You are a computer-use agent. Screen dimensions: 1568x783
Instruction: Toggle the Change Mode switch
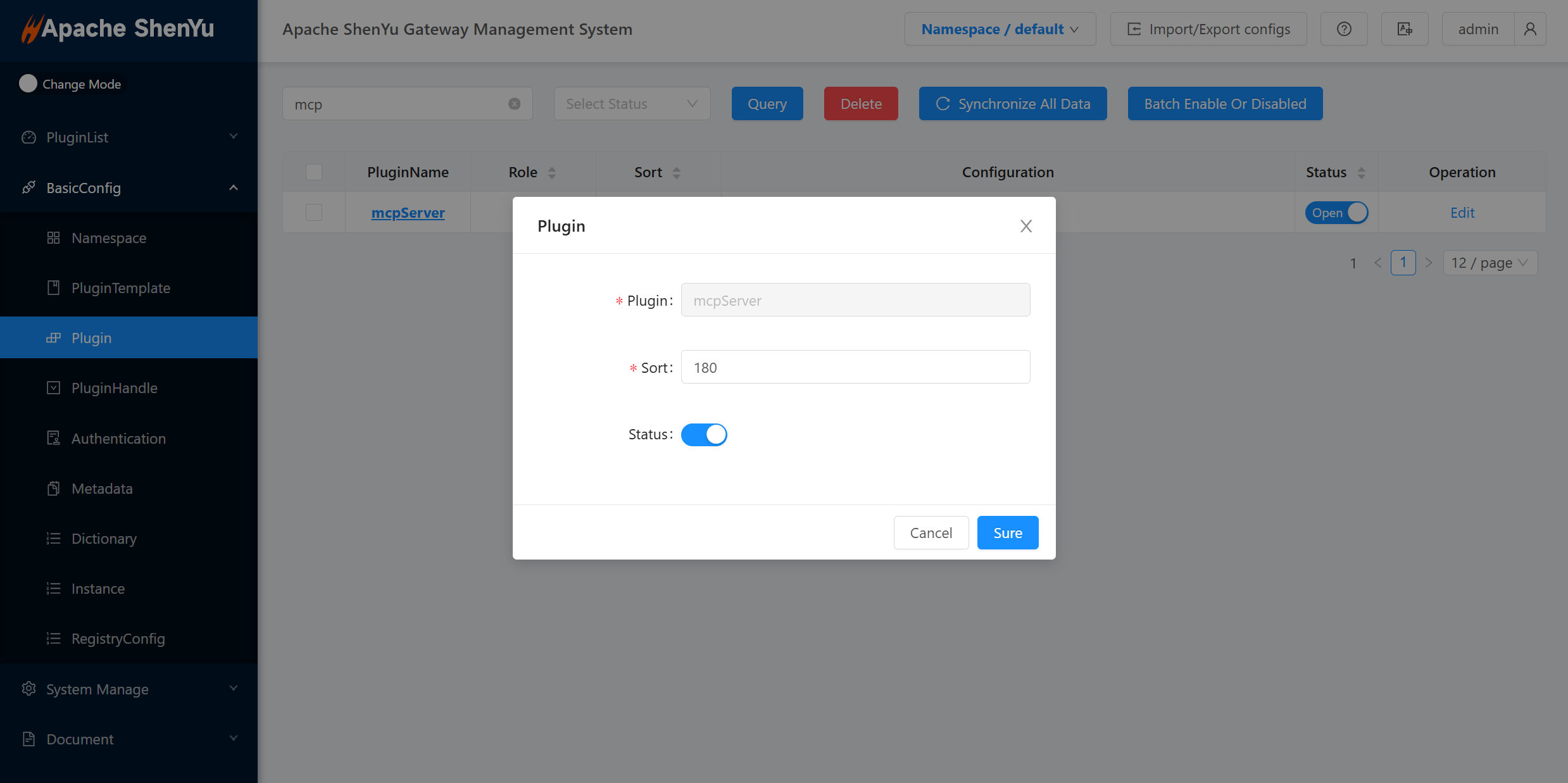28,84
